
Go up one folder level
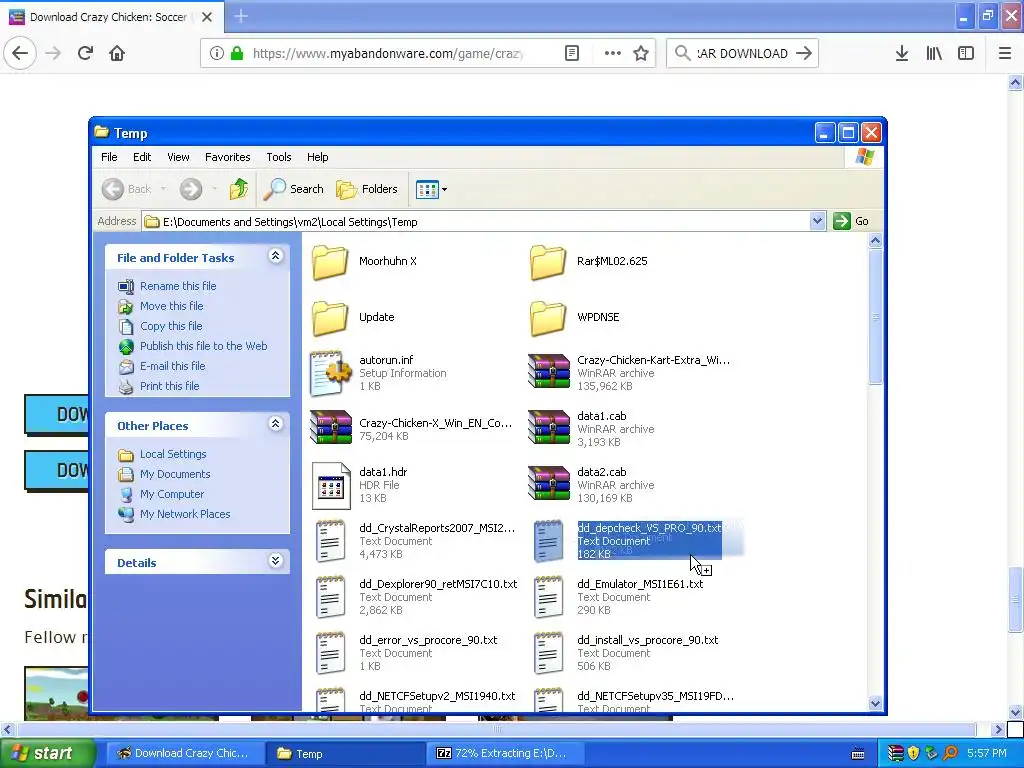[x=239, y=189]
